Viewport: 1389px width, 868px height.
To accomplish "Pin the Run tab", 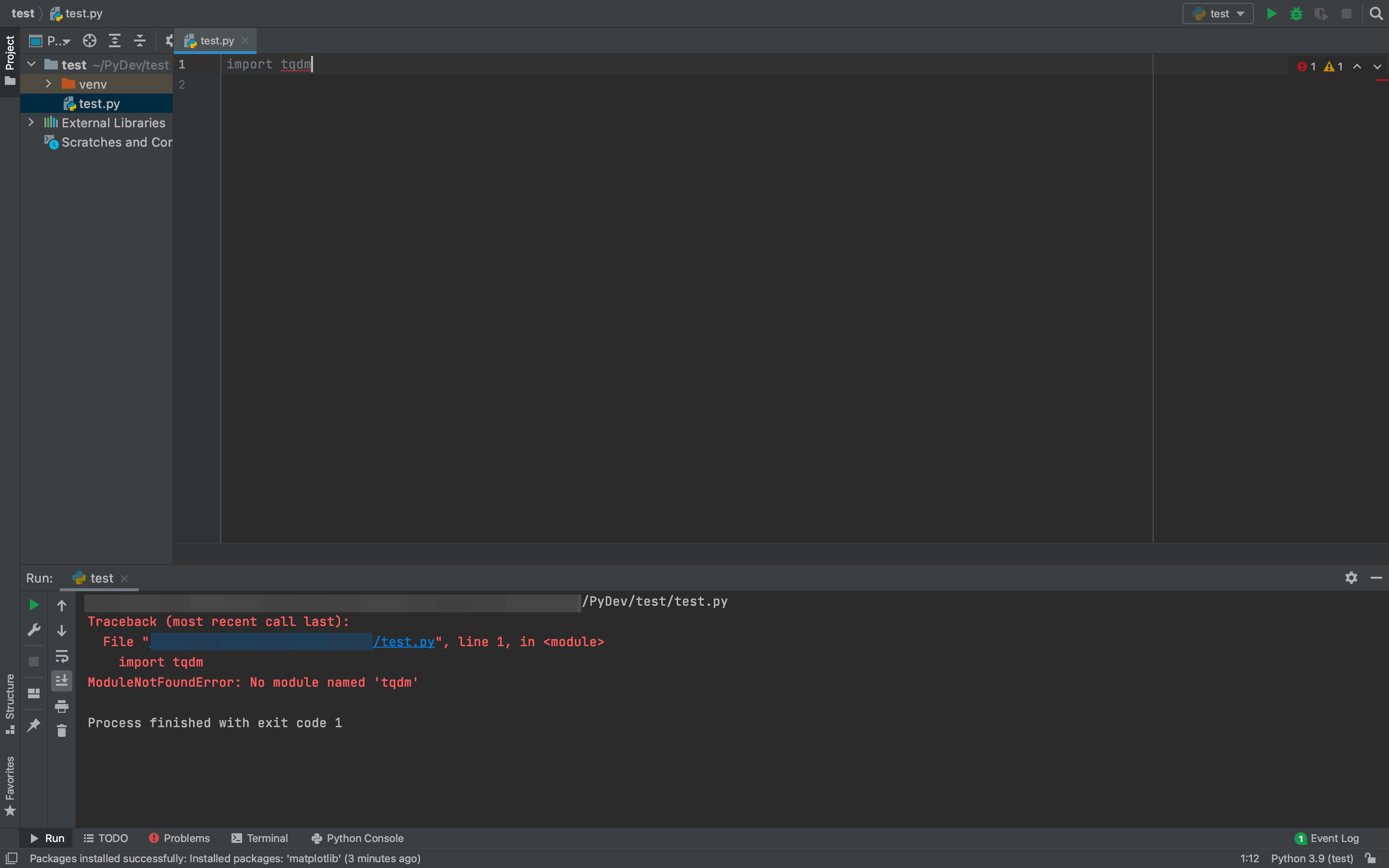I will [34, 724].
